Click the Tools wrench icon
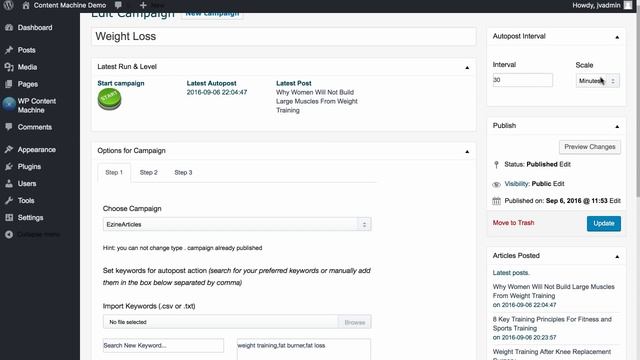Image resolution: width=640 pixels, height=360 pixels. coord(9,200)
